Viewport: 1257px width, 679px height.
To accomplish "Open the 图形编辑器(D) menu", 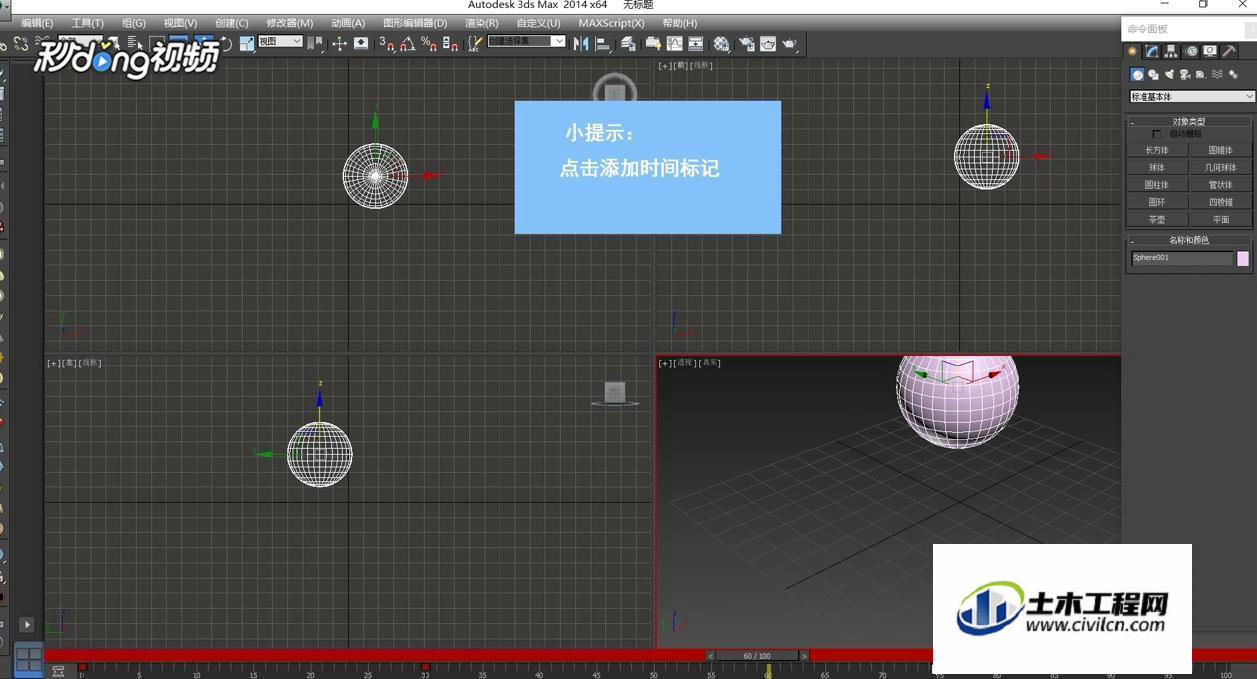I will (415, 23).
